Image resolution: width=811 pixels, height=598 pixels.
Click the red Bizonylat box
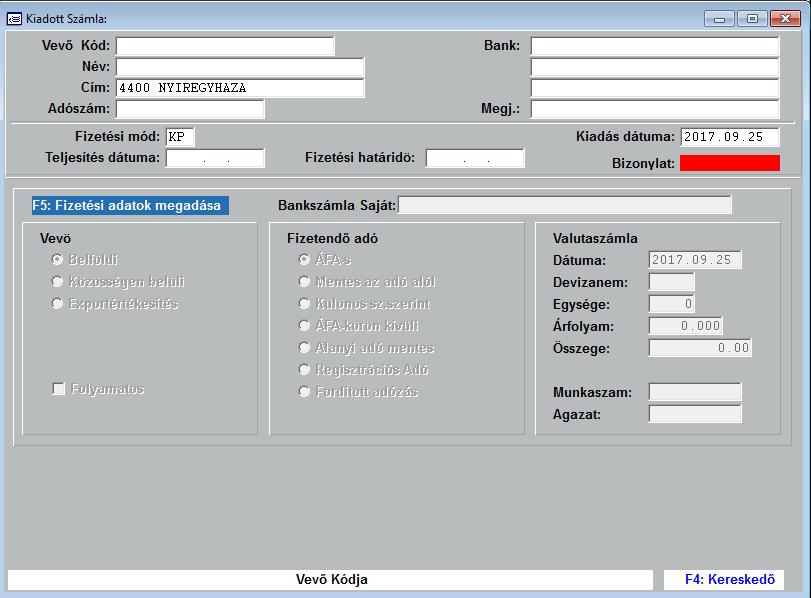click(x=730, y=163)
